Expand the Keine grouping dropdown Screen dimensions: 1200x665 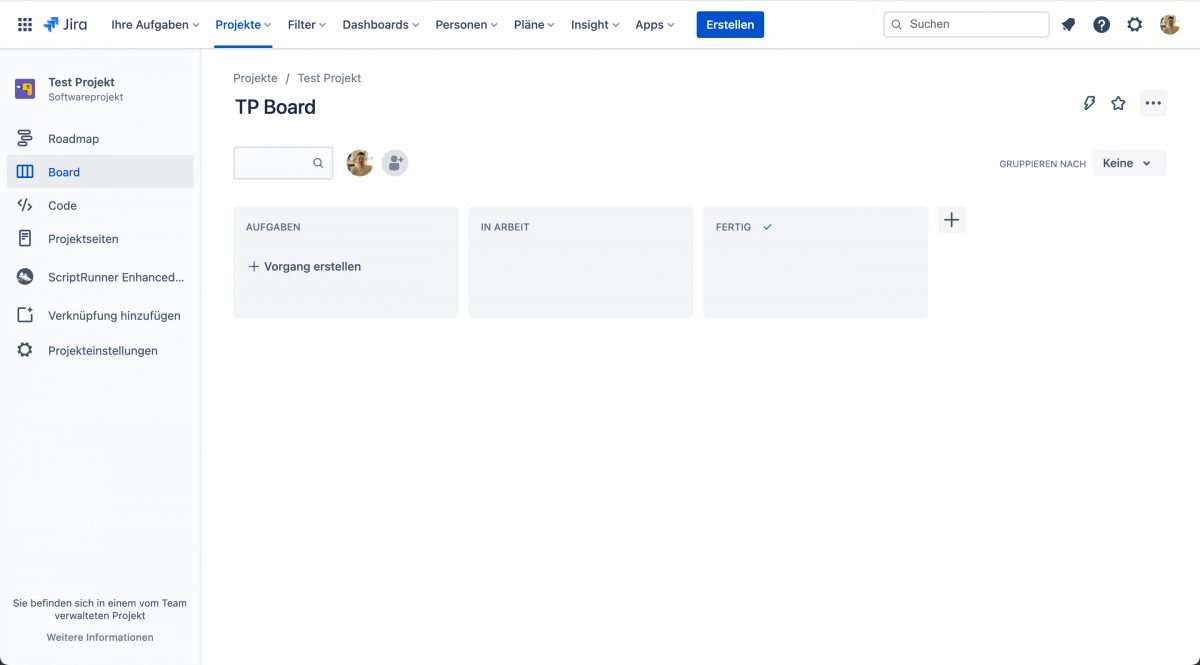1129,163
